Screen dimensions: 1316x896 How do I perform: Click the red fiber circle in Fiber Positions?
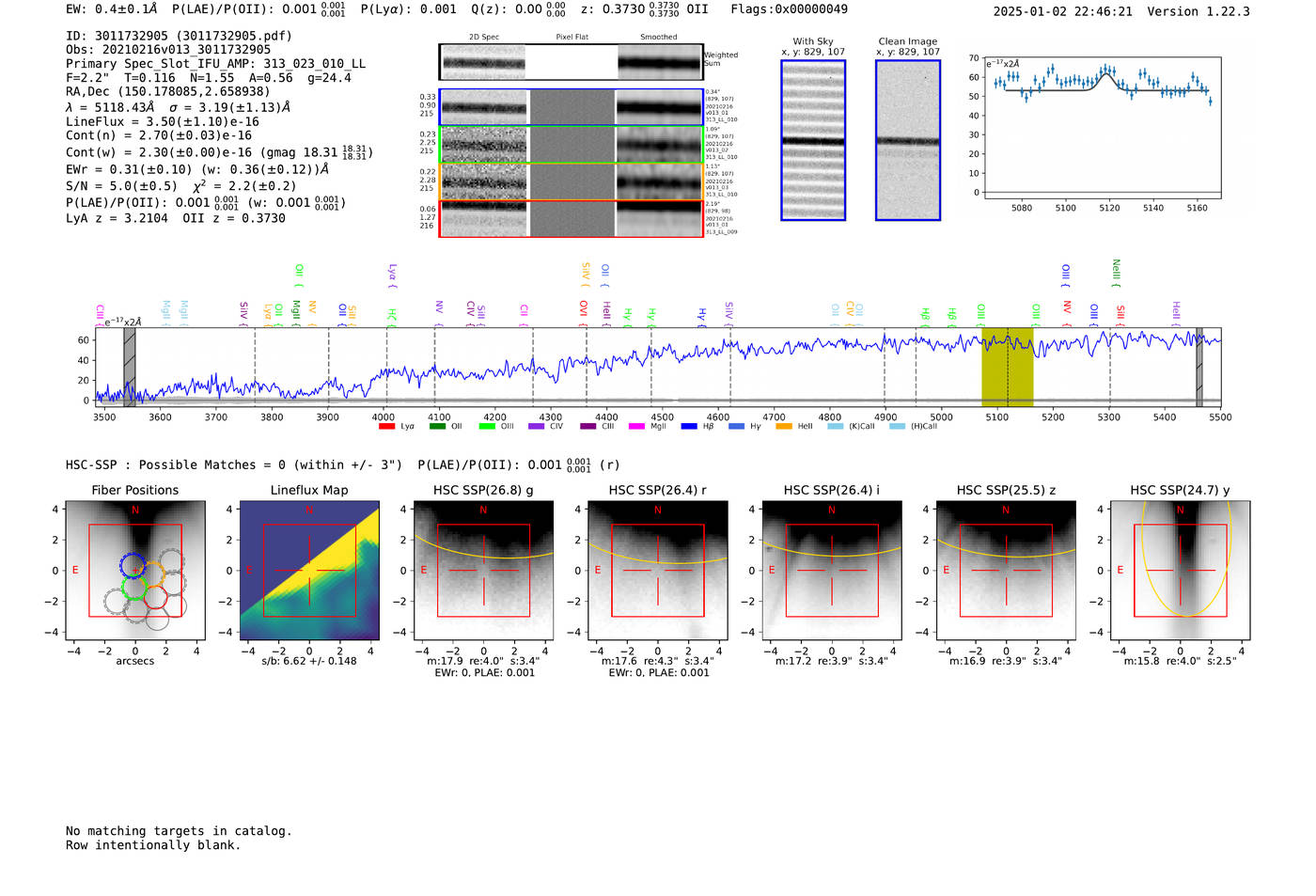coord(155,596)
